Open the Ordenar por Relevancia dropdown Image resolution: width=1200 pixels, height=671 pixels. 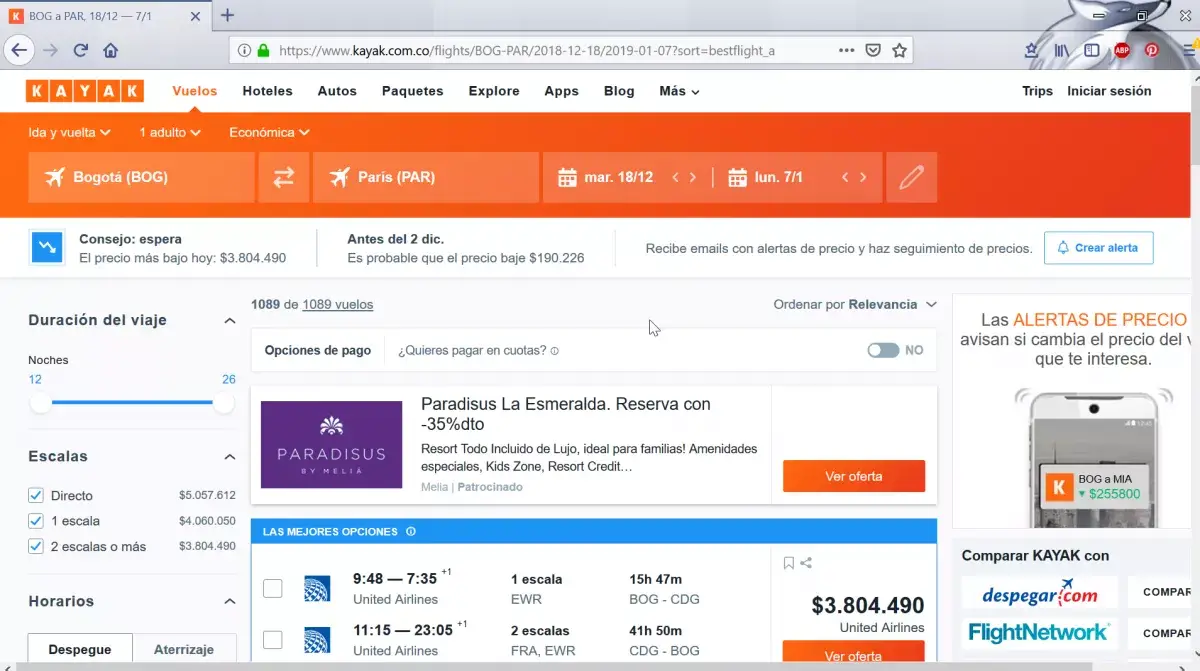[x=855, y=304]
